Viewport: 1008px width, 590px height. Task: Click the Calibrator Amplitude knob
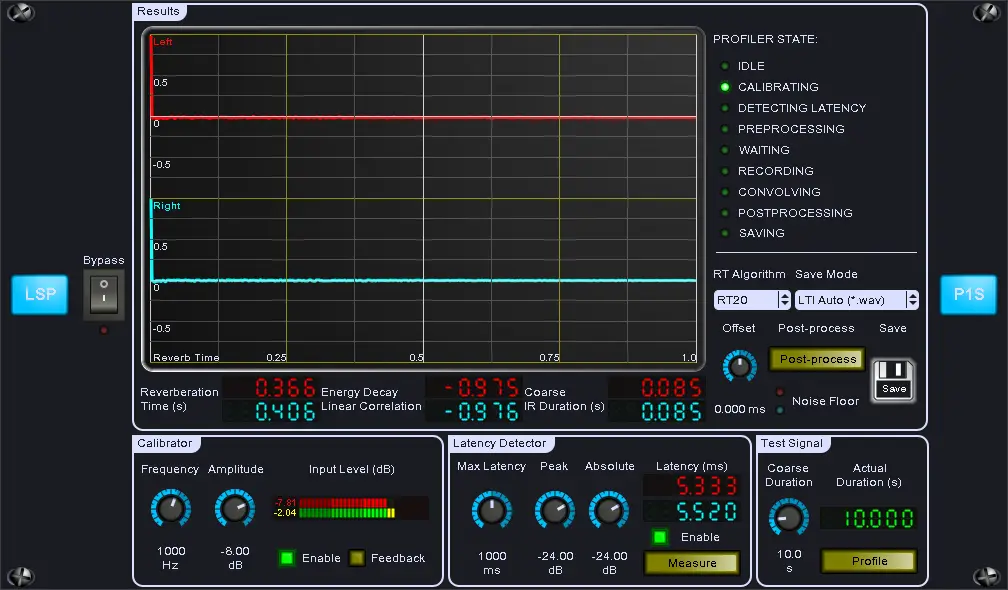click(x=235, y=509)
